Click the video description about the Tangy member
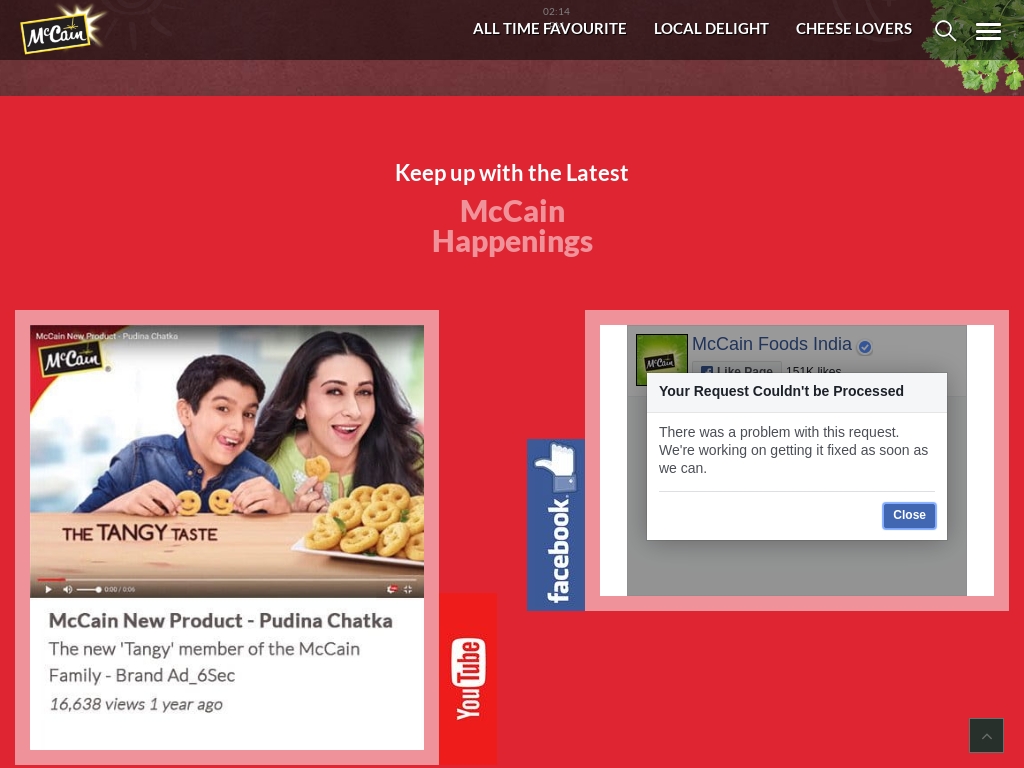This screenshot has width=1024, height=768. coord(204,662)
